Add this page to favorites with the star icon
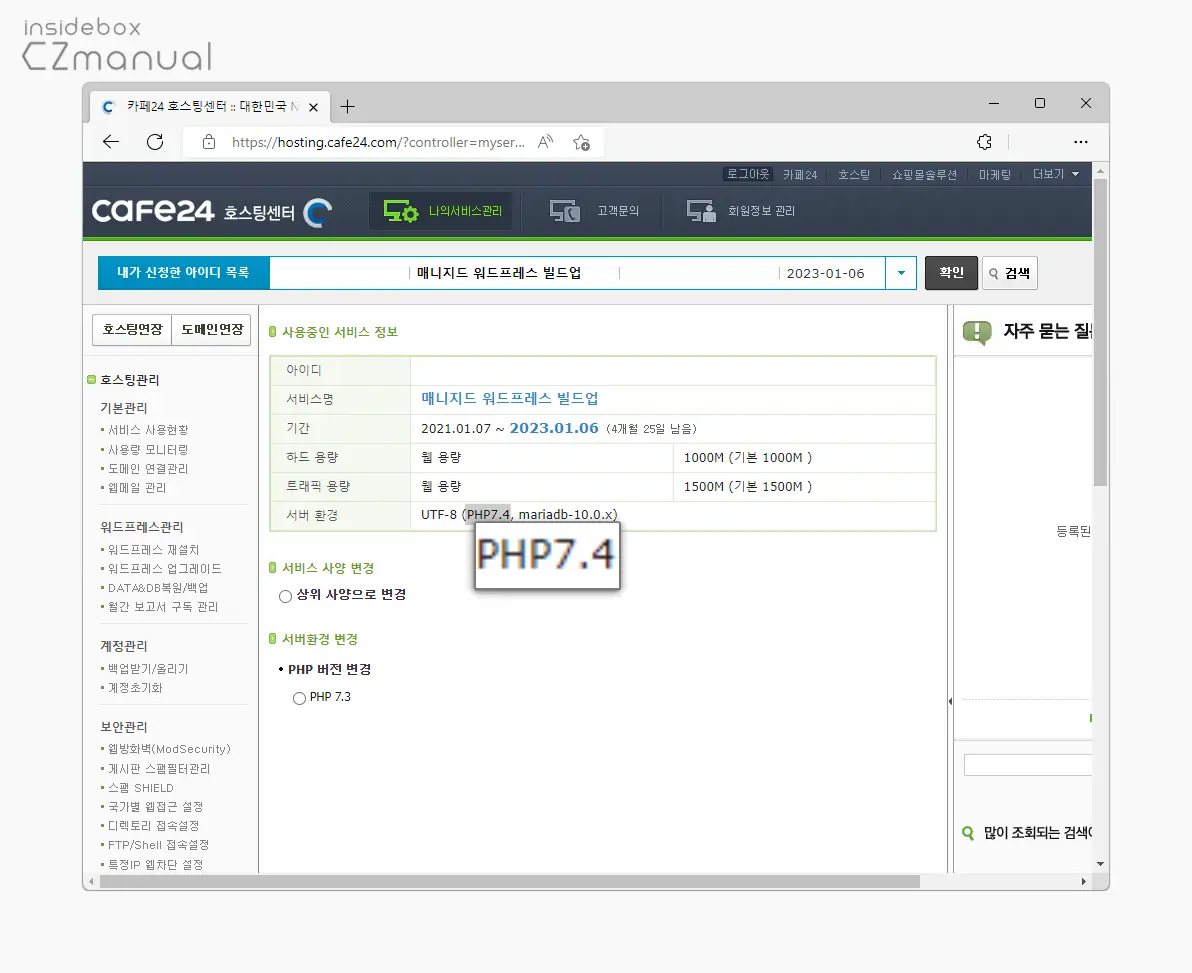Viewport: 1192px width, 973px height. tap(582, 142)
